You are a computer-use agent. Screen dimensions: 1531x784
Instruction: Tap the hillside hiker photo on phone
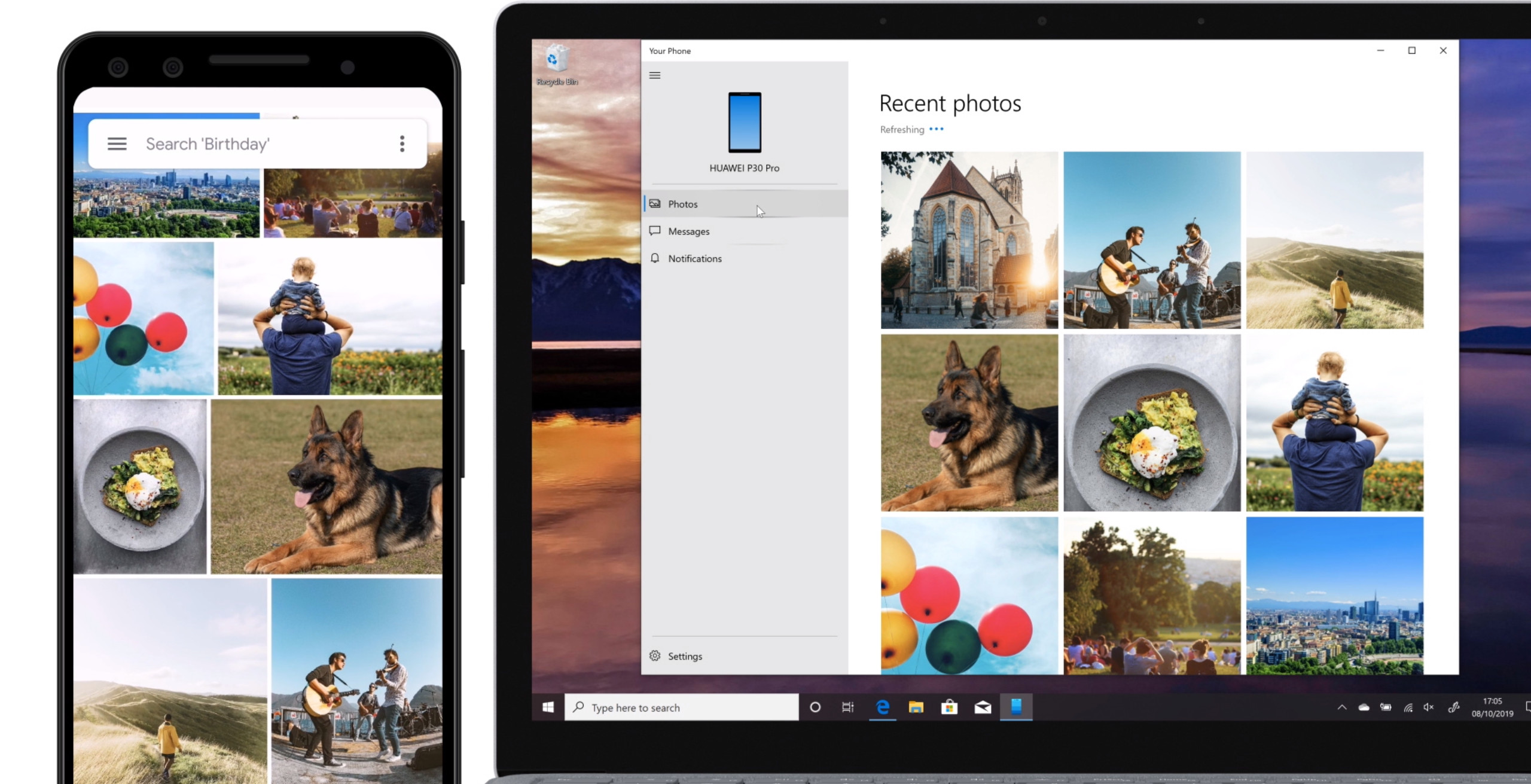pyautogui.click(x=170, y=681)
